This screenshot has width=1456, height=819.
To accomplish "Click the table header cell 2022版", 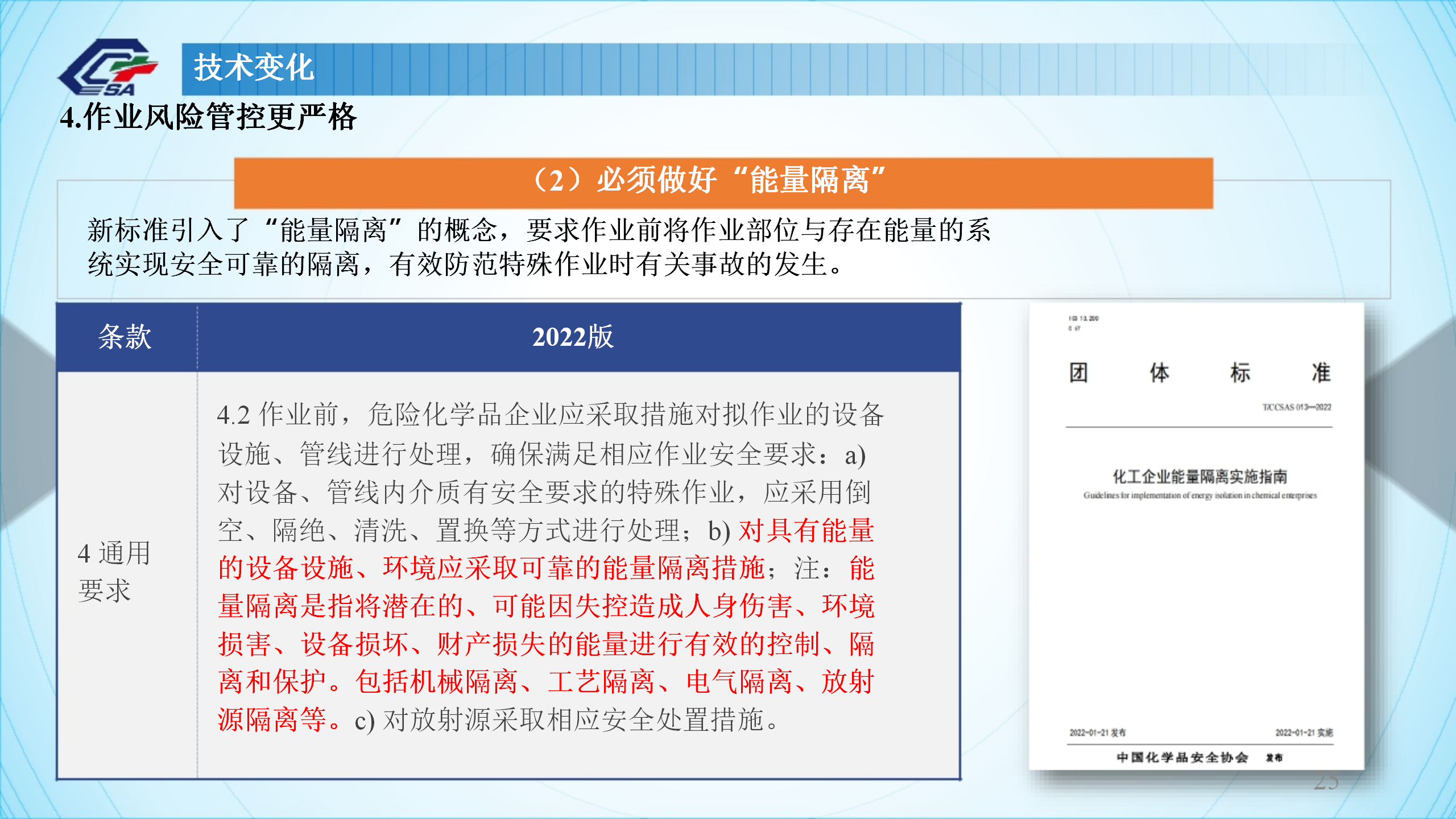I will (578, 337).
